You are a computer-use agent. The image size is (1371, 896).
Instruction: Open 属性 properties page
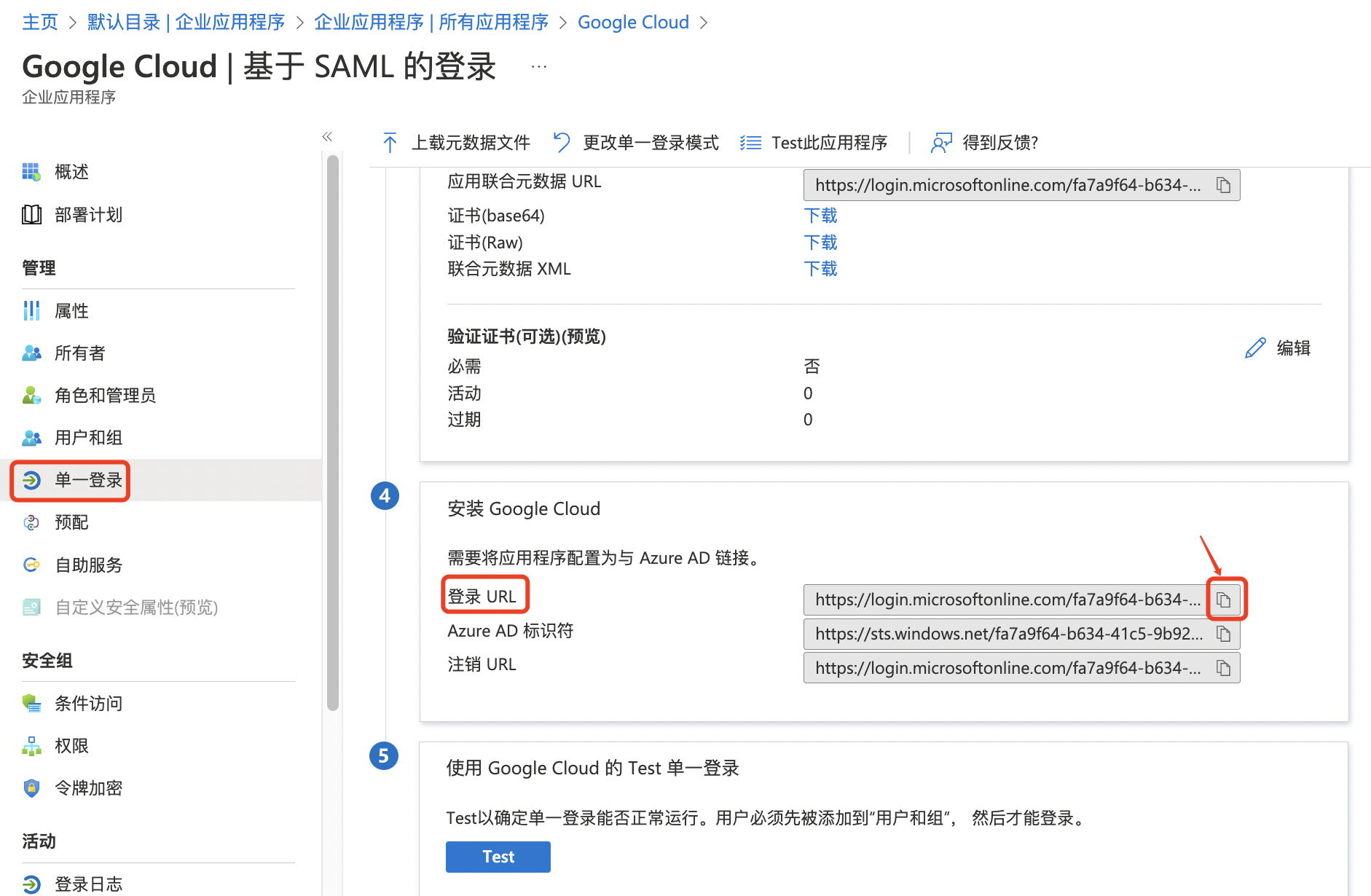(x=71, y=311)
